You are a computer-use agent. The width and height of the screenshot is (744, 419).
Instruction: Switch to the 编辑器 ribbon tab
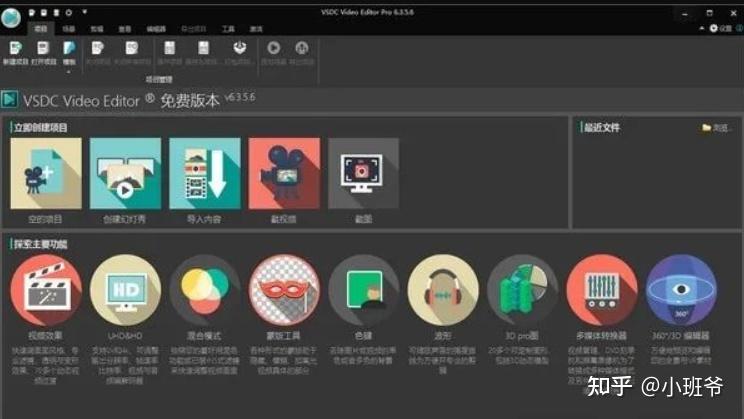click(x=156, y=29)
